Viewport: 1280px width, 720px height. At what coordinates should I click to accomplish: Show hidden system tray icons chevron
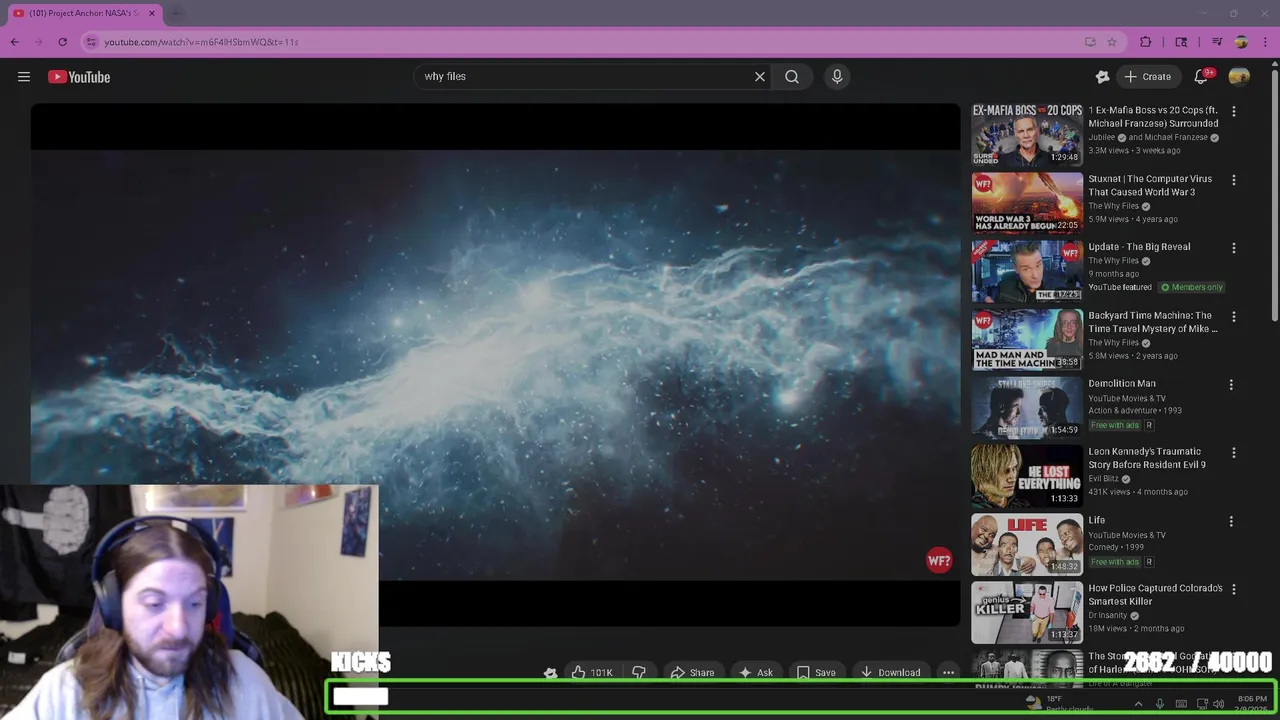pyautogui.click(x=1138, y=704)
